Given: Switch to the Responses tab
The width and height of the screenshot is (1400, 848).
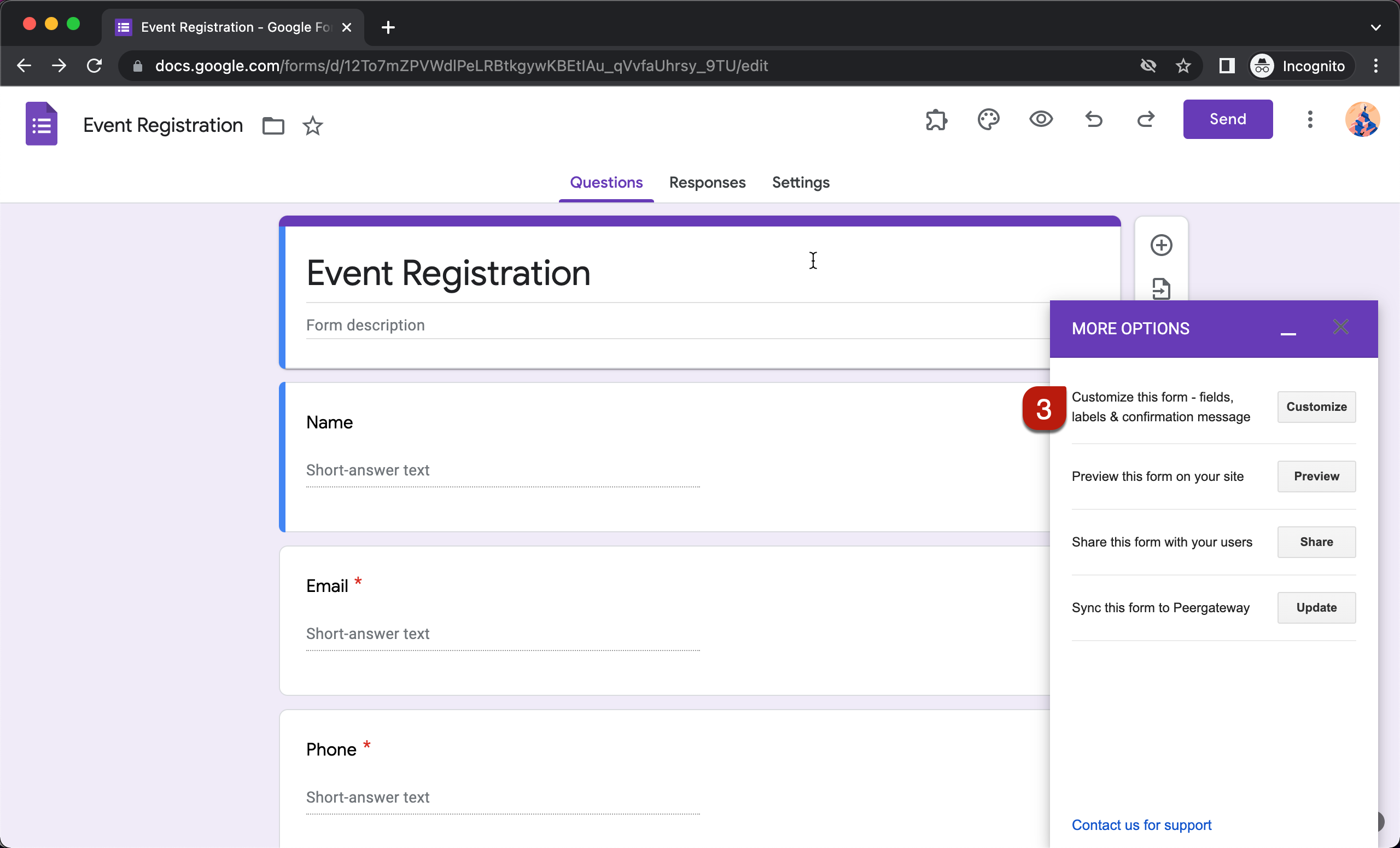Looking at the screenshot, I should coord(707,182).
